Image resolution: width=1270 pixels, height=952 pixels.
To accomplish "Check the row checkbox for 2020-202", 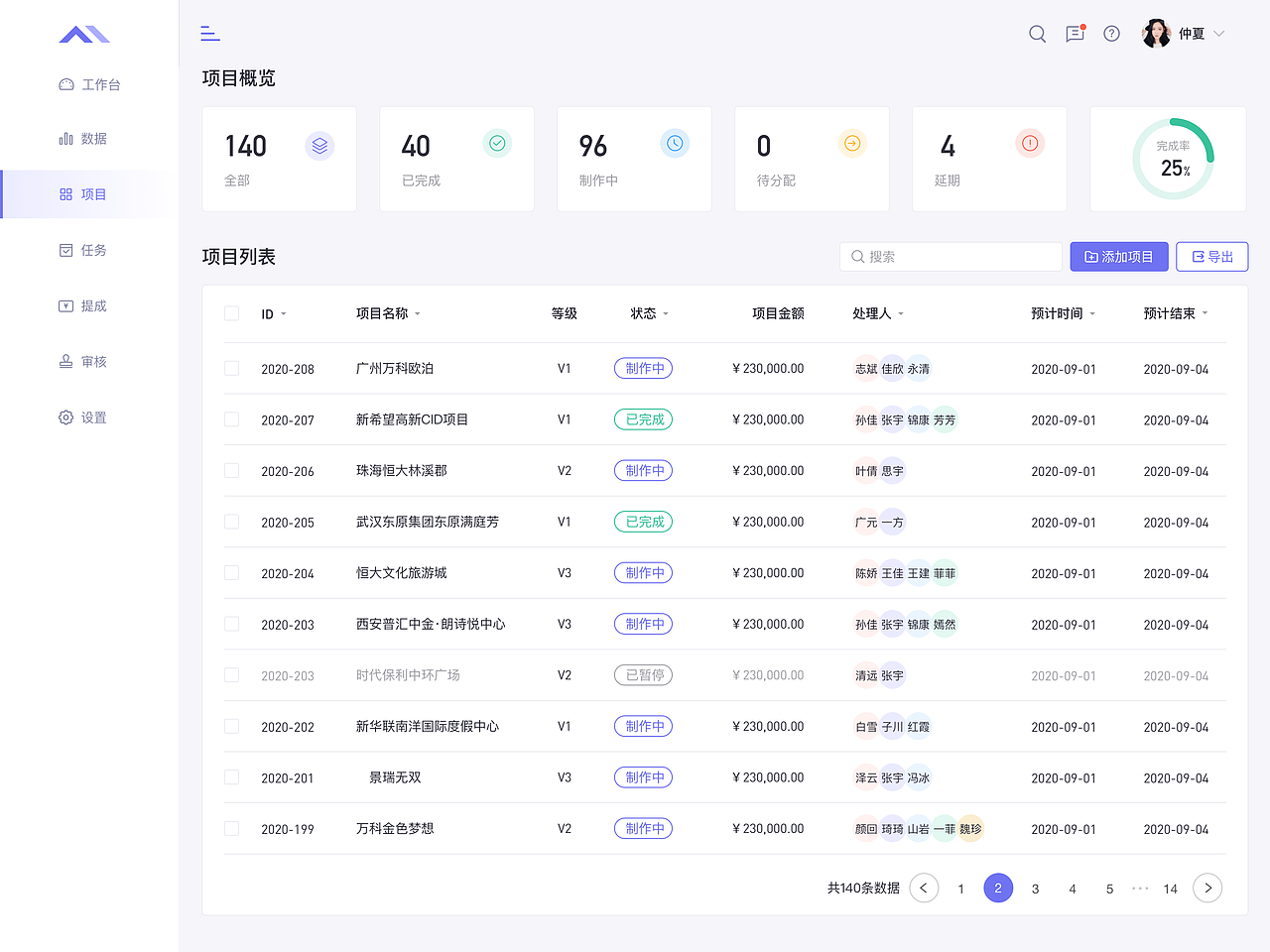I will coord(232,726).
